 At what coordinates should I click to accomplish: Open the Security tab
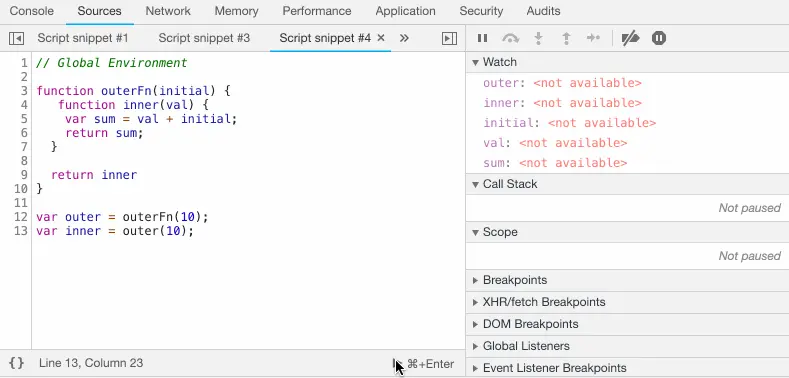tap(481, 11)
